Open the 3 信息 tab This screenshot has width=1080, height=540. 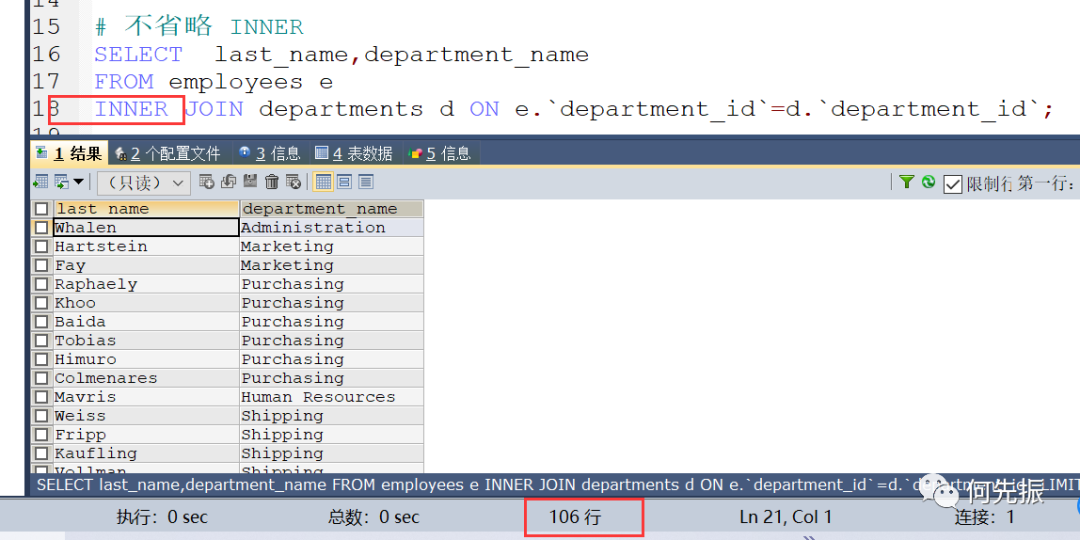(270, 153)
